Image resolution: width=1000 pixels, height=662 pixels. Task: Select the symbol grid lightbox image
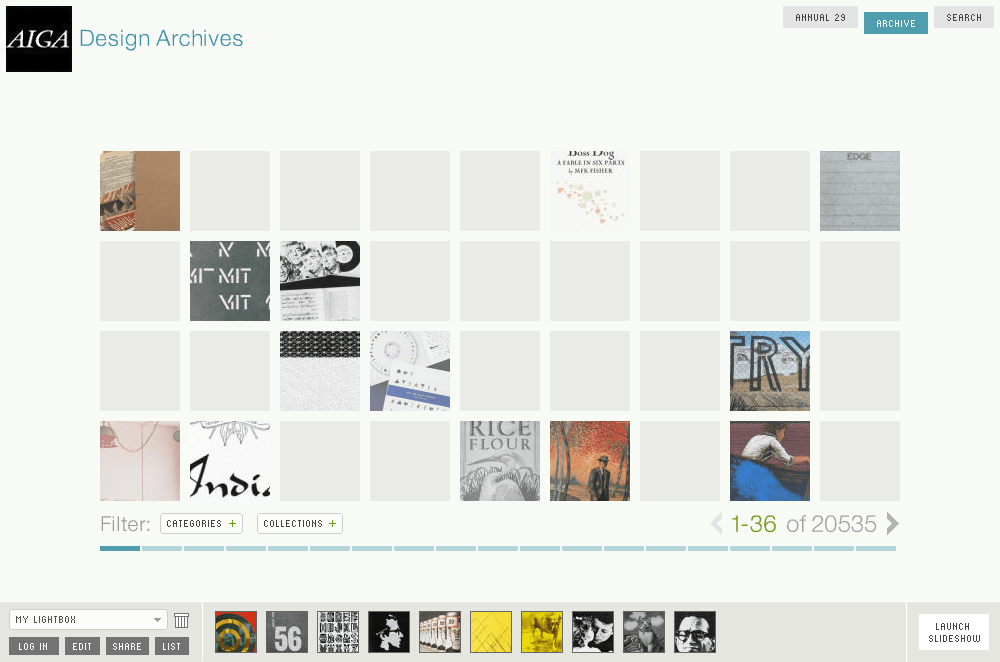click(x=338, y=632)
